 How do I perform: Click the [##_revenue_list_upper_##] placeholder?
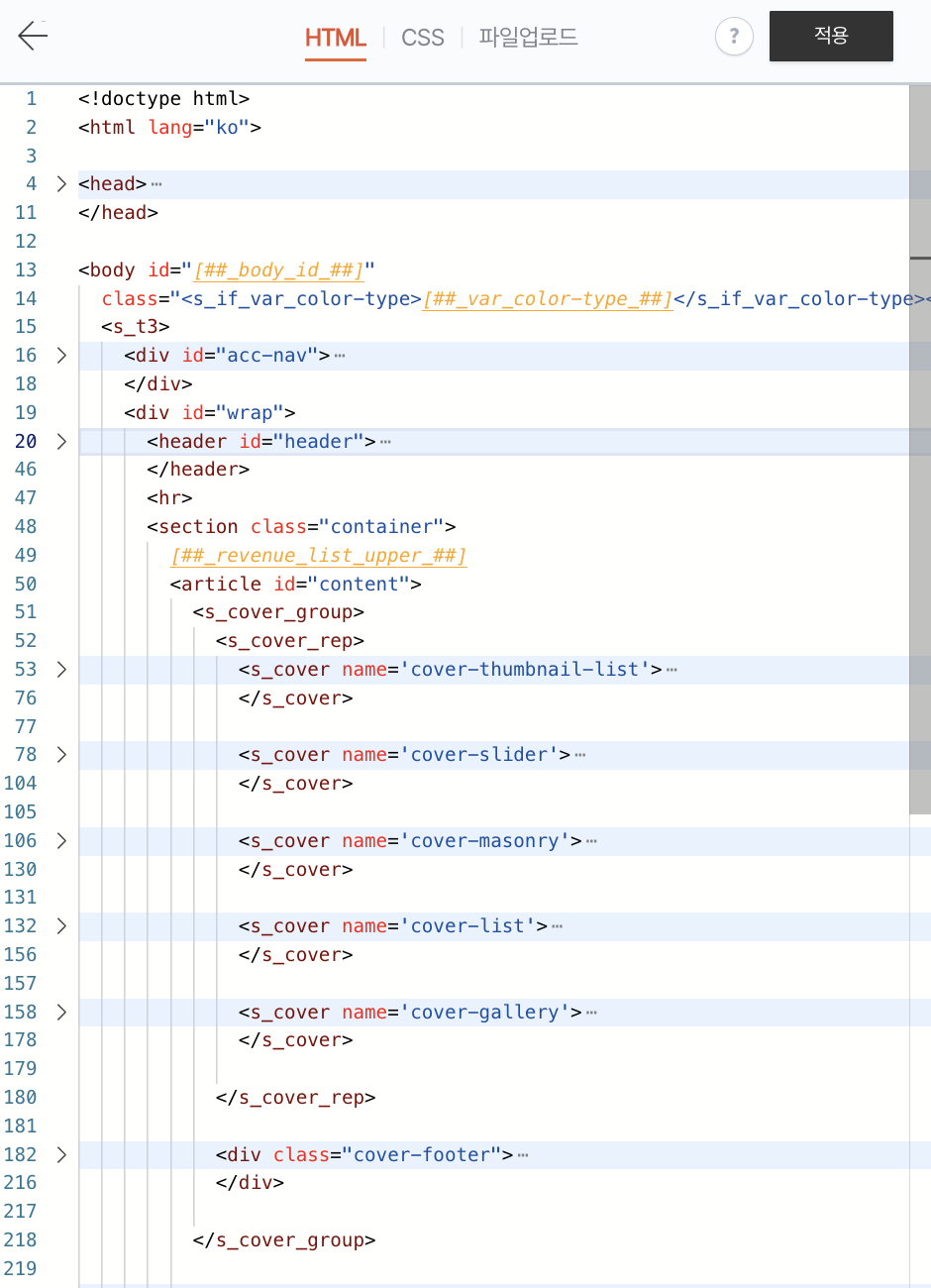coord(319,556)
